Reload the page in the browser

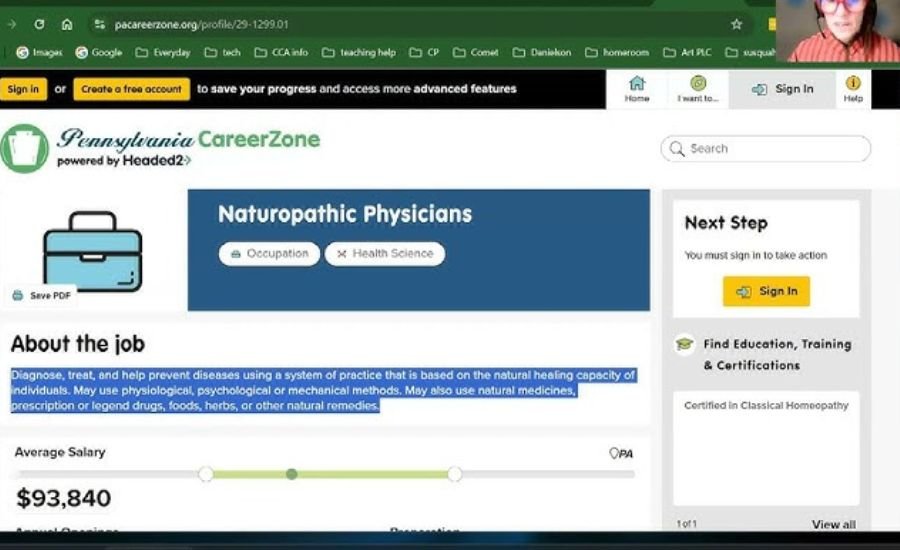coord(39,24)
